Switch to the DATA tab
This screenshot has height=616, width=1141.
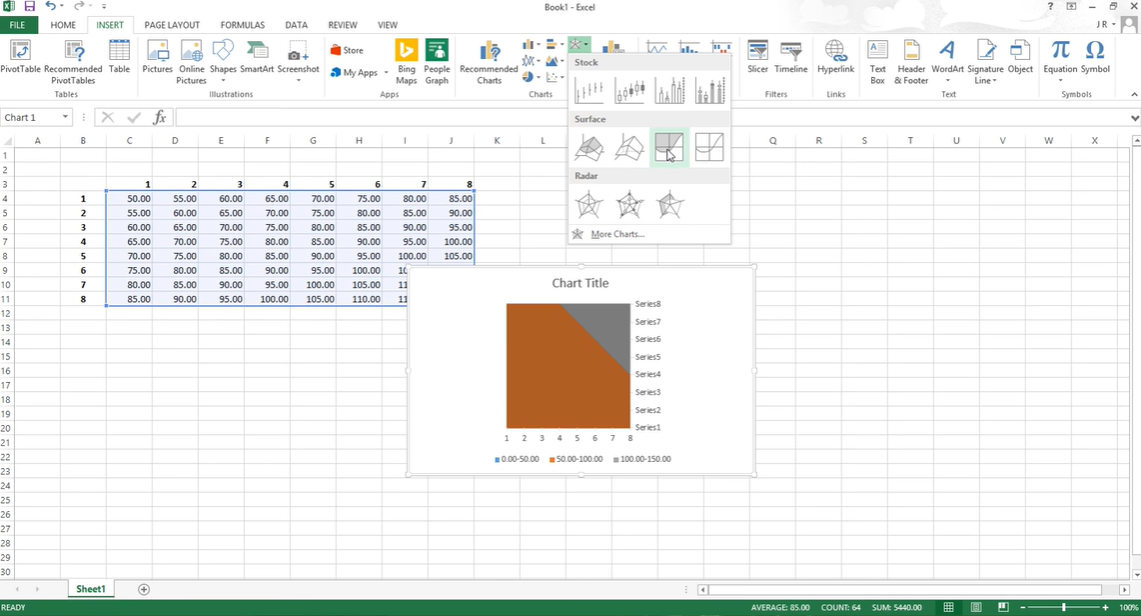[296, 25]
